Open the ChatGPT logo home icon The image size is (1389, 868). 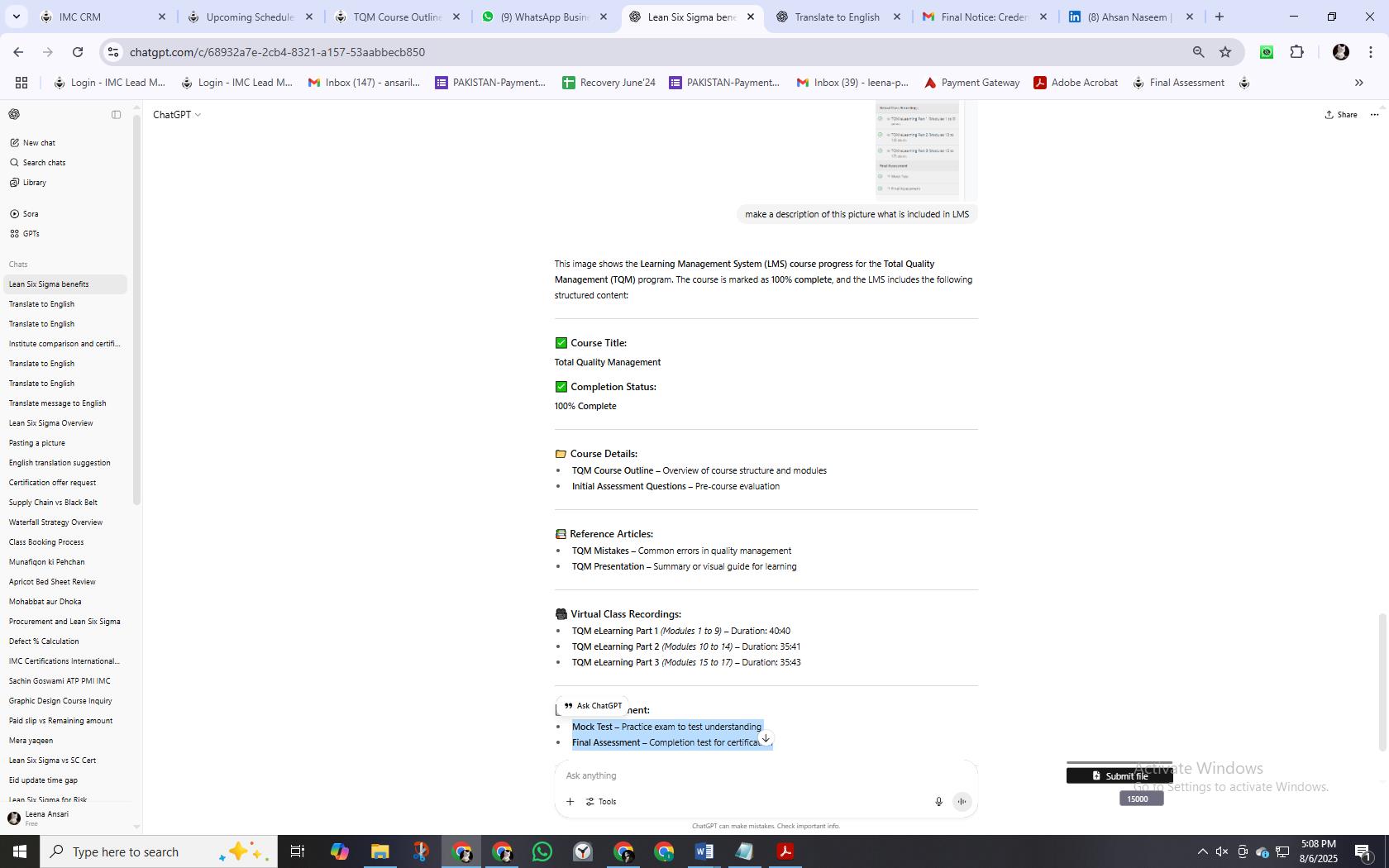click(x=14, y=114)
